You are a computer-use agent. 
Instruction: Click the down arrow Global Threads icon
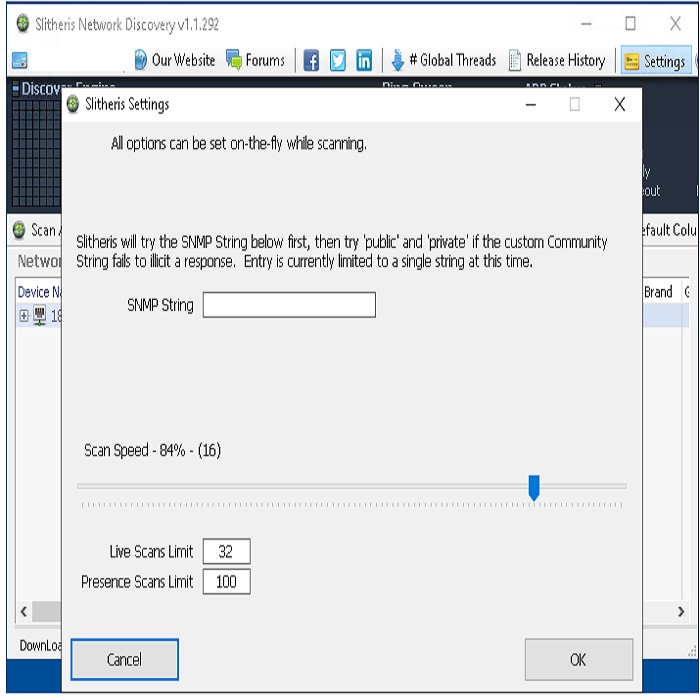[x=397, y=60]
